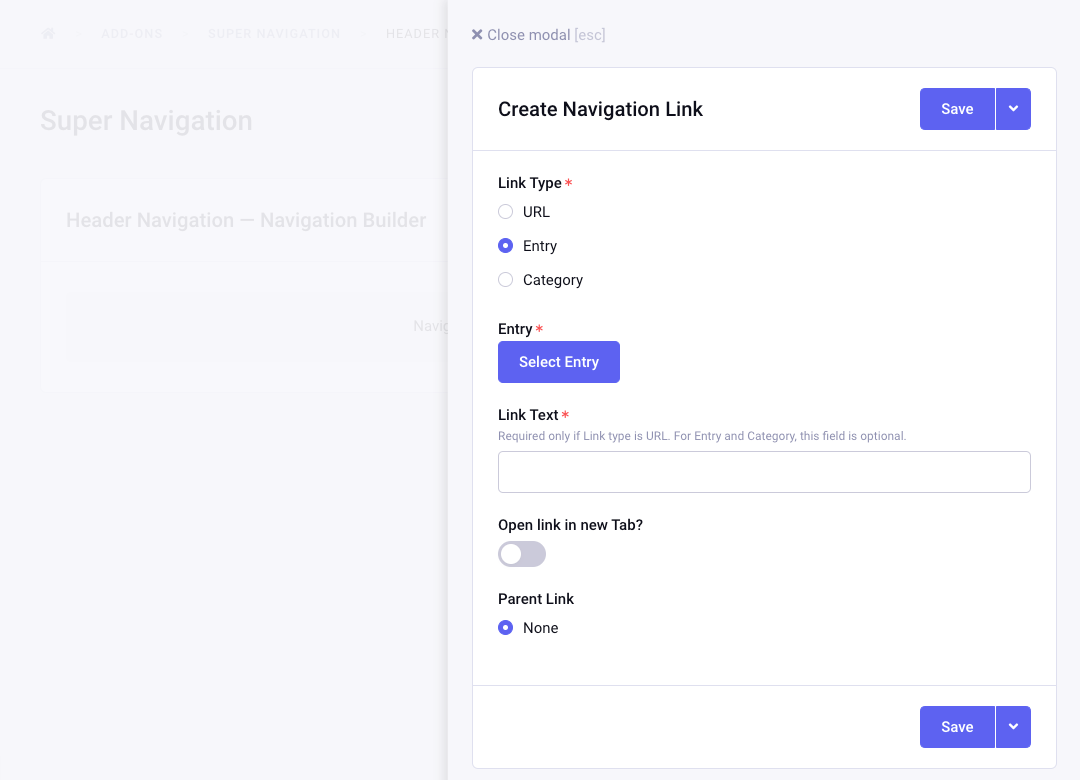Viewport: 1080px width, 780px height.
Task: Focus the Link Text input field
Action: 764,472
